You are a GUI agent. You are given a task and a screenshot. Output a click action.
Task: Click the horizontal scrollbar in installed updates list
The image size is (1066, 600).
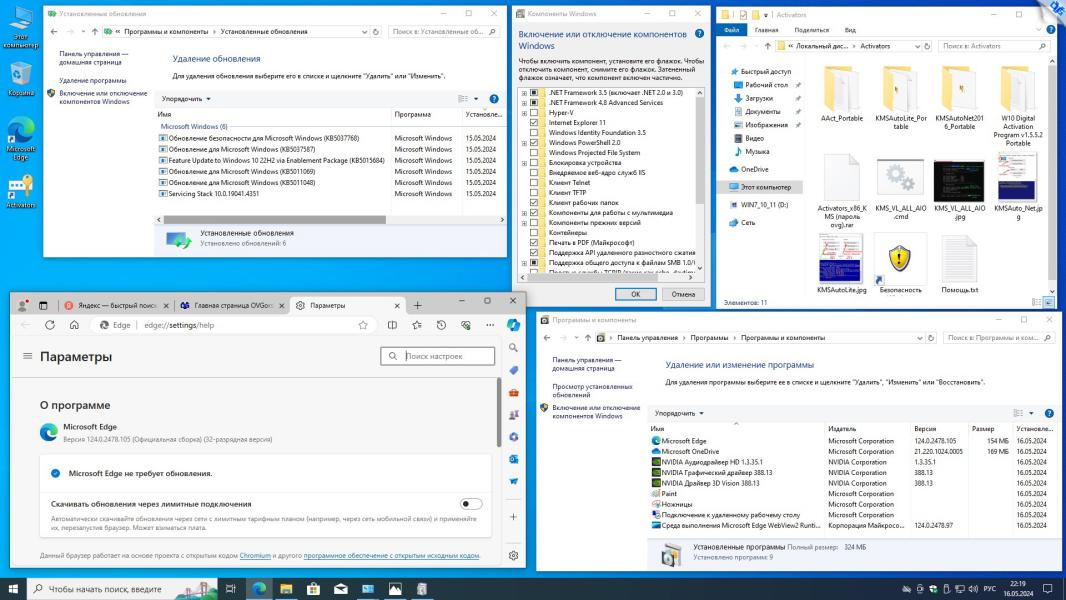275,220
